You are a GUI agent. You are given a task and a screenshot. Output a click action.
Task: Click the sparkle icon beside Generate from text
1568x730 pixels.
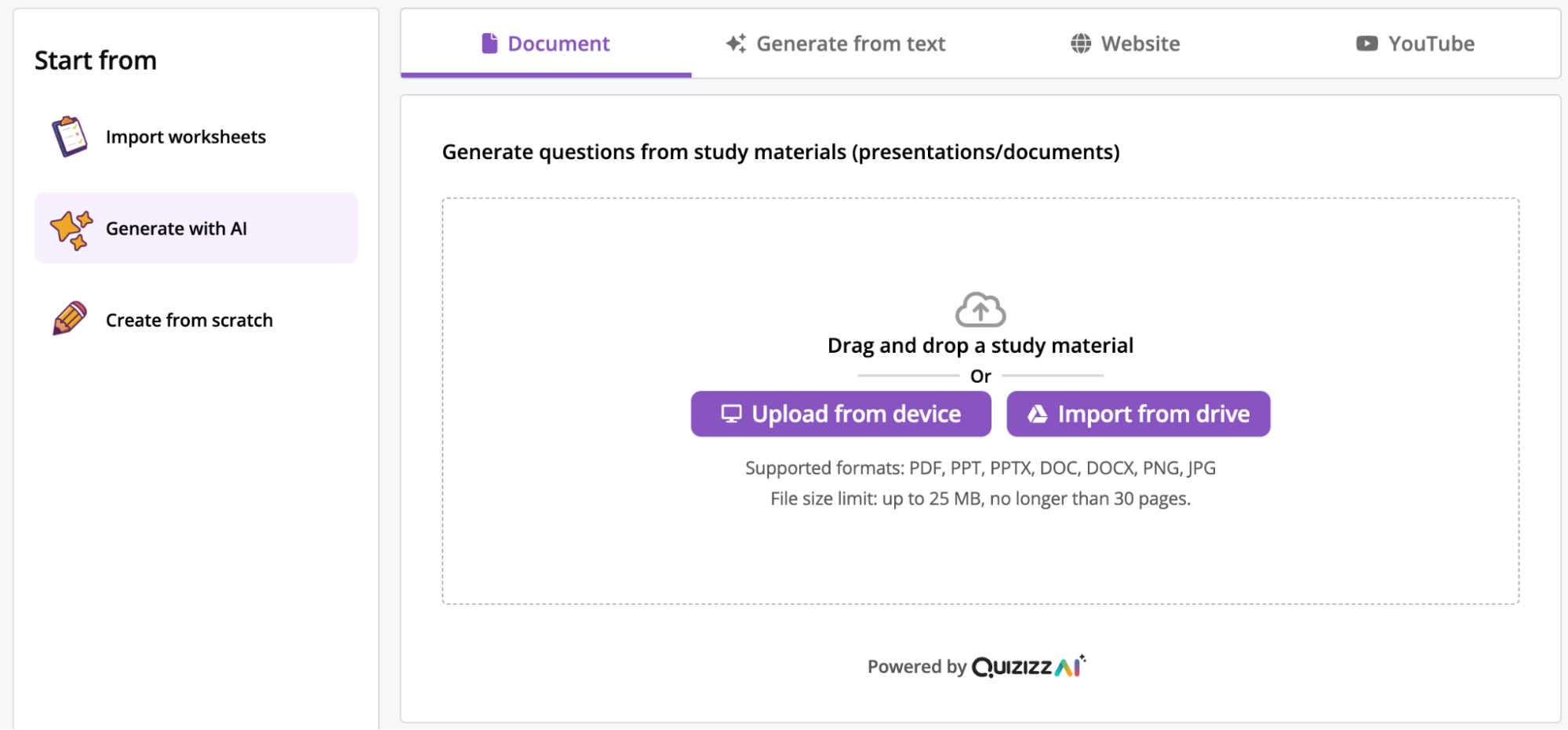tap(736, 43)
